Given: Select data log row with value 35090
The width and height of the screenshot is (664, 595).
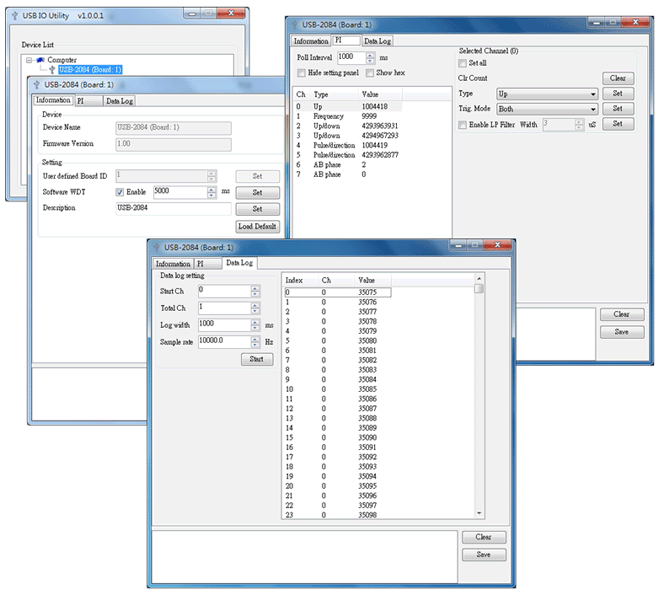Looking at the screenshot, I should tap(338, 438).
